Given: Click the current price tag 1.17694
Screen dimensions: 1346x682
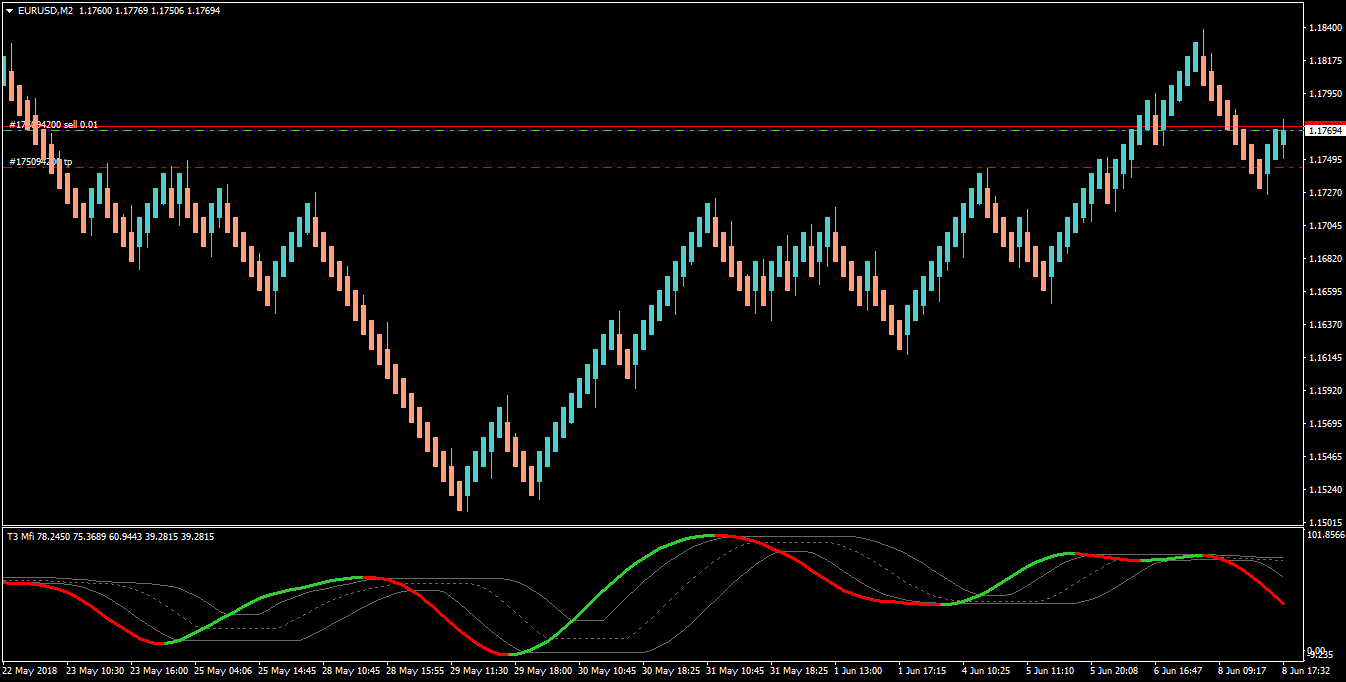Looking at the screenshot, I should (x=1325, y=131).
